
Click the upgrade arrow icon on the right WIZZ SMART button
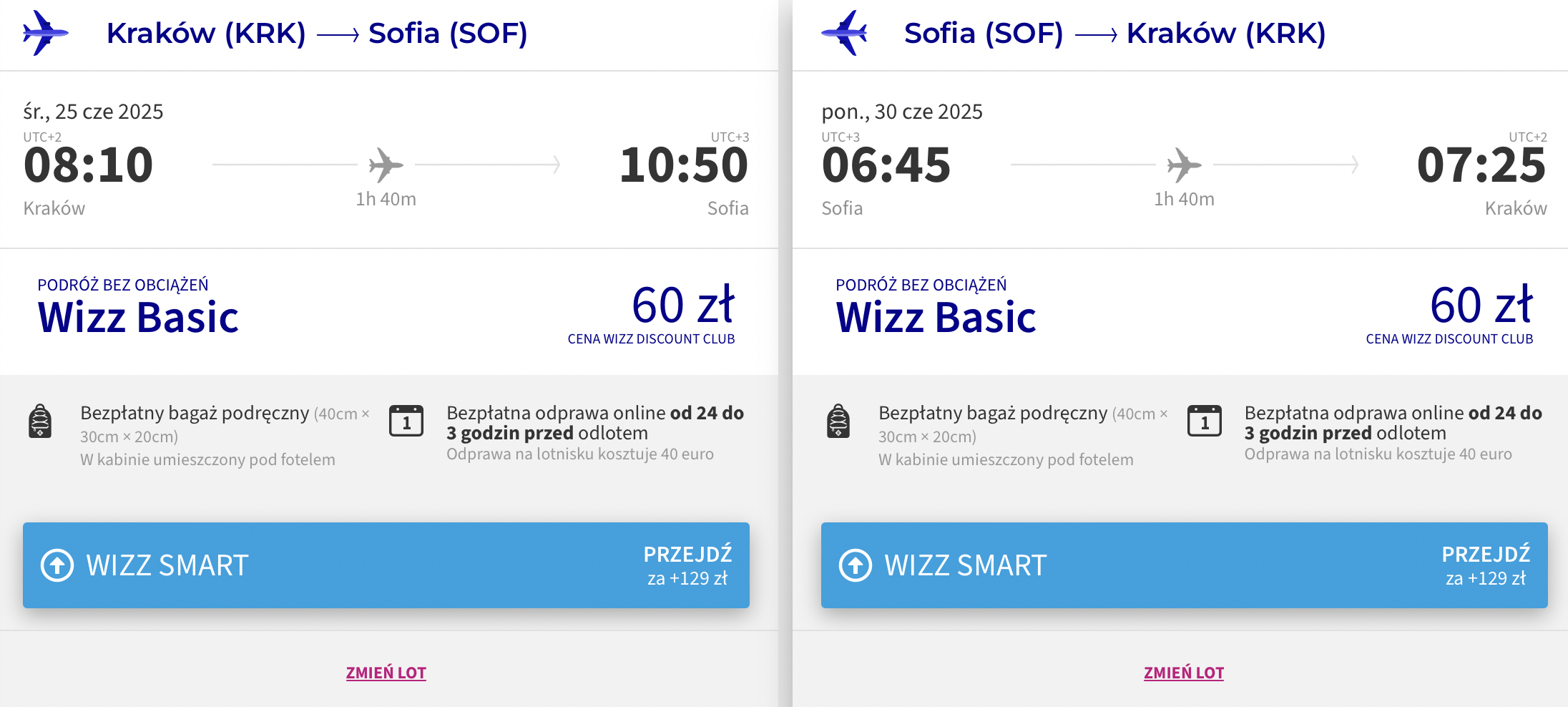856,565
